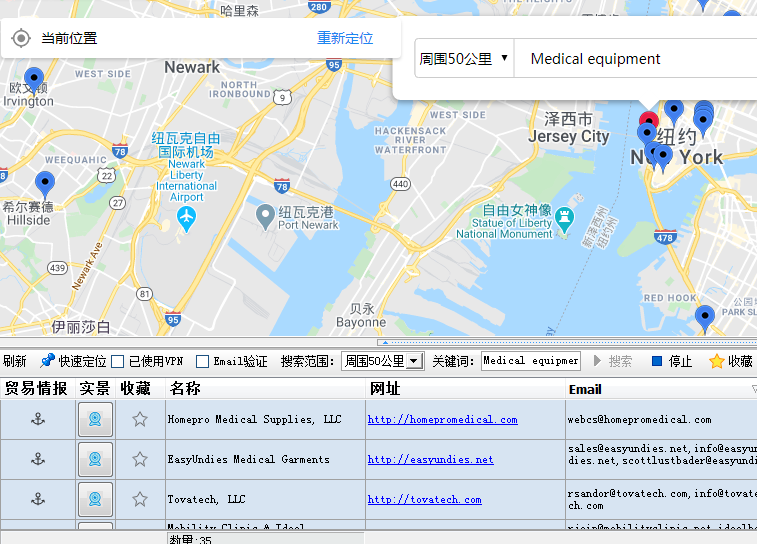Click the red map pin in New York

click(x=649, y=118)
